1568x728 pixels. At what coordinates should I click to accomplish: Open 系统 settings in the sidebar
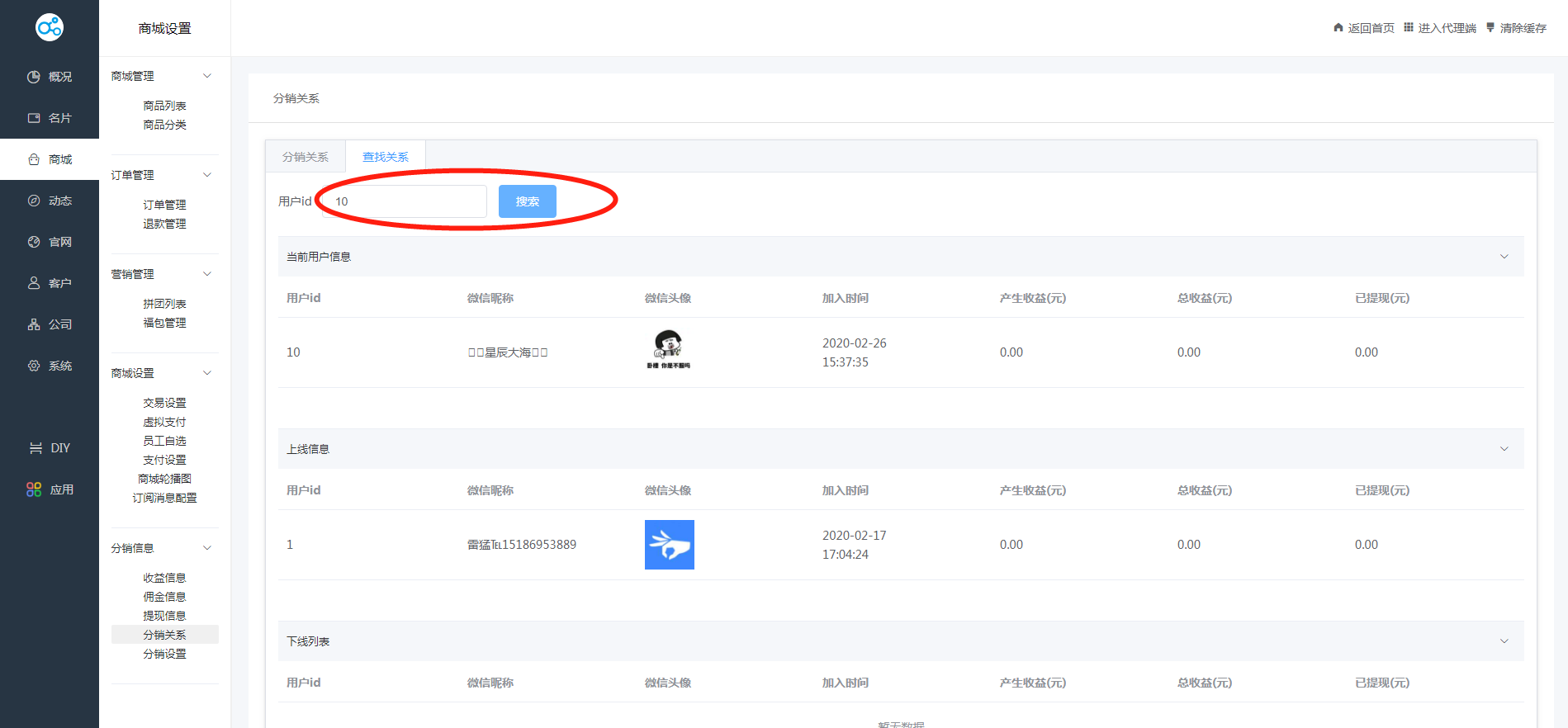coord(50,366)
